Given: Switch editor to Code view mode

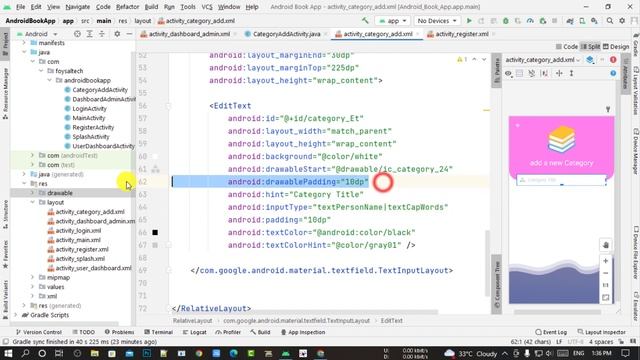Looking at the screenshot, I should [567, 47].
